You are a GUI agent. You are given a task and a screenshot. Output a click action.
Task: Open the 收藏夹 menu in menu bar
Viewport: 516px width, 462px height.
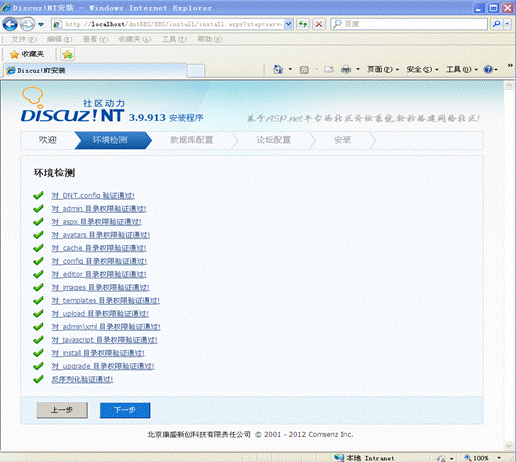point(135,39)
